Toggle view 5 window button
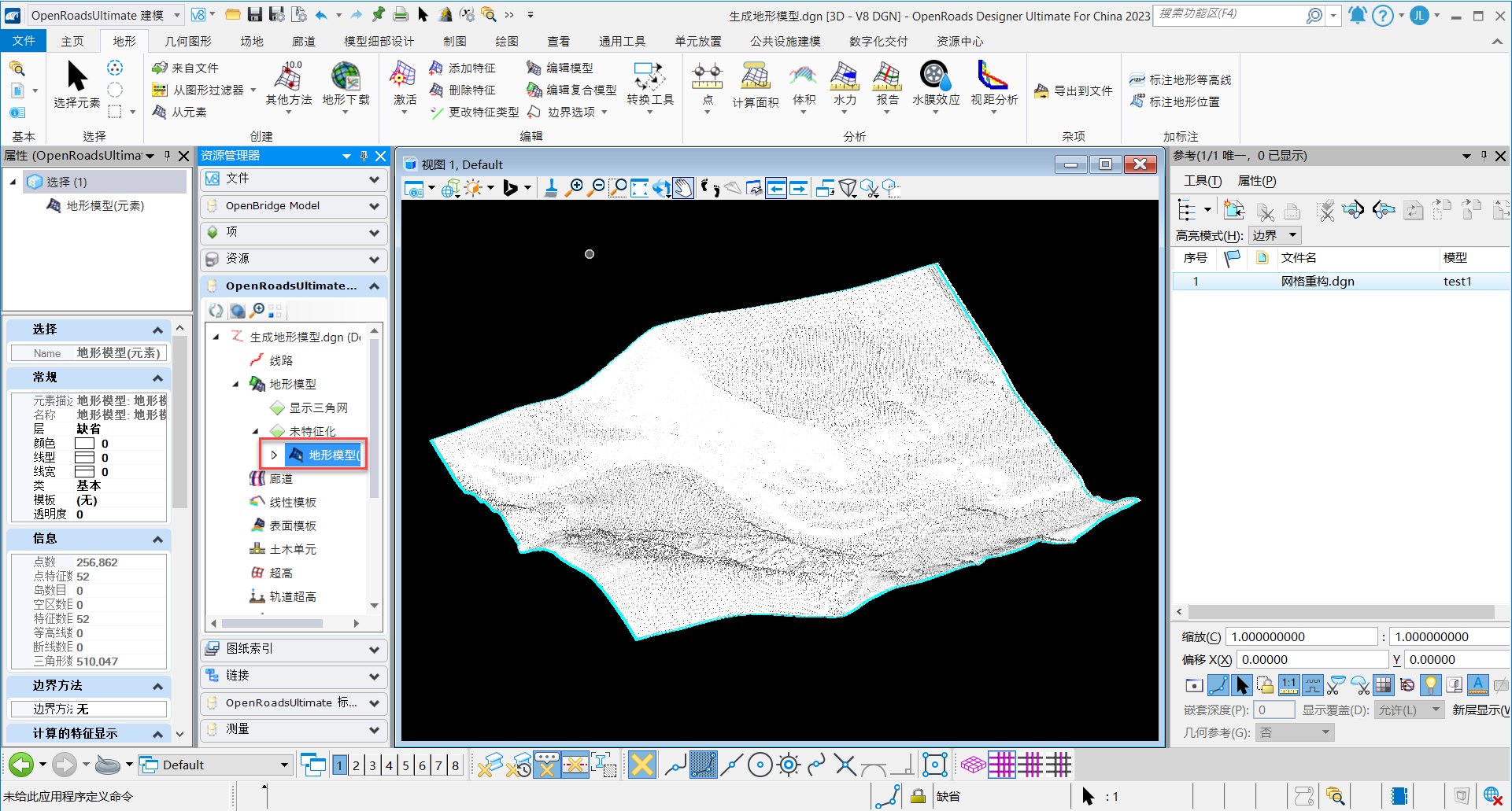The image size is (1512, 811). [405, 765]
